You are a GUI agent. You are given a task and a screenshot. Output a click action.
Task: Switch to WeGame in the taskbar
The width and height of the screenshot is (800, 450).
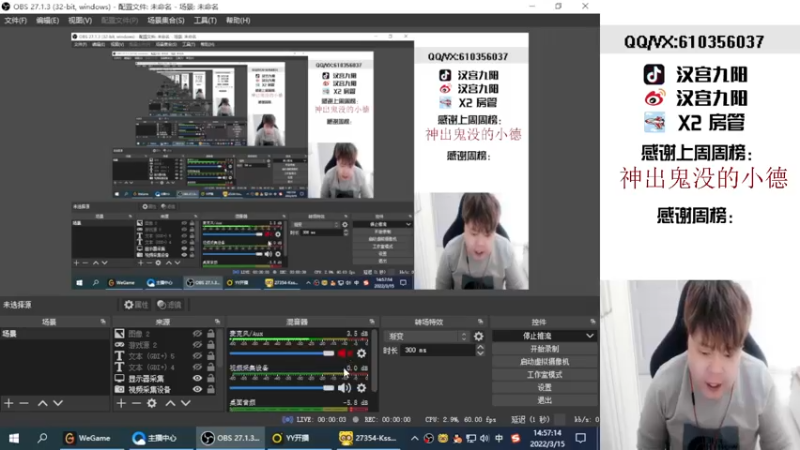pos(87,438)
